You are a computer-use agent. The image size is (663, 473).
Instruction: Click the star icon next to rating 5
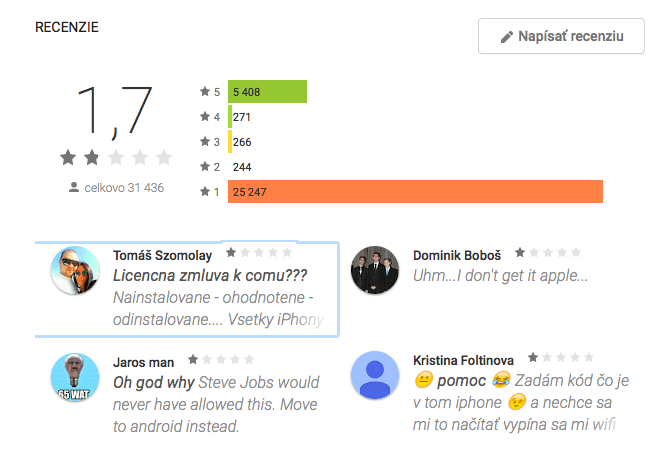click(205, 91)
